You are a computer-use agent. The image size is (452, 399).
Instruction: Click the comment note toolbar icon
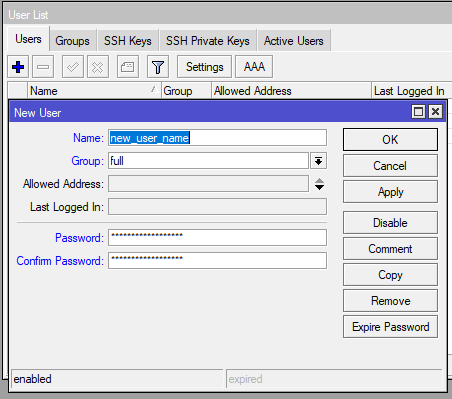(x=128, y=67)
